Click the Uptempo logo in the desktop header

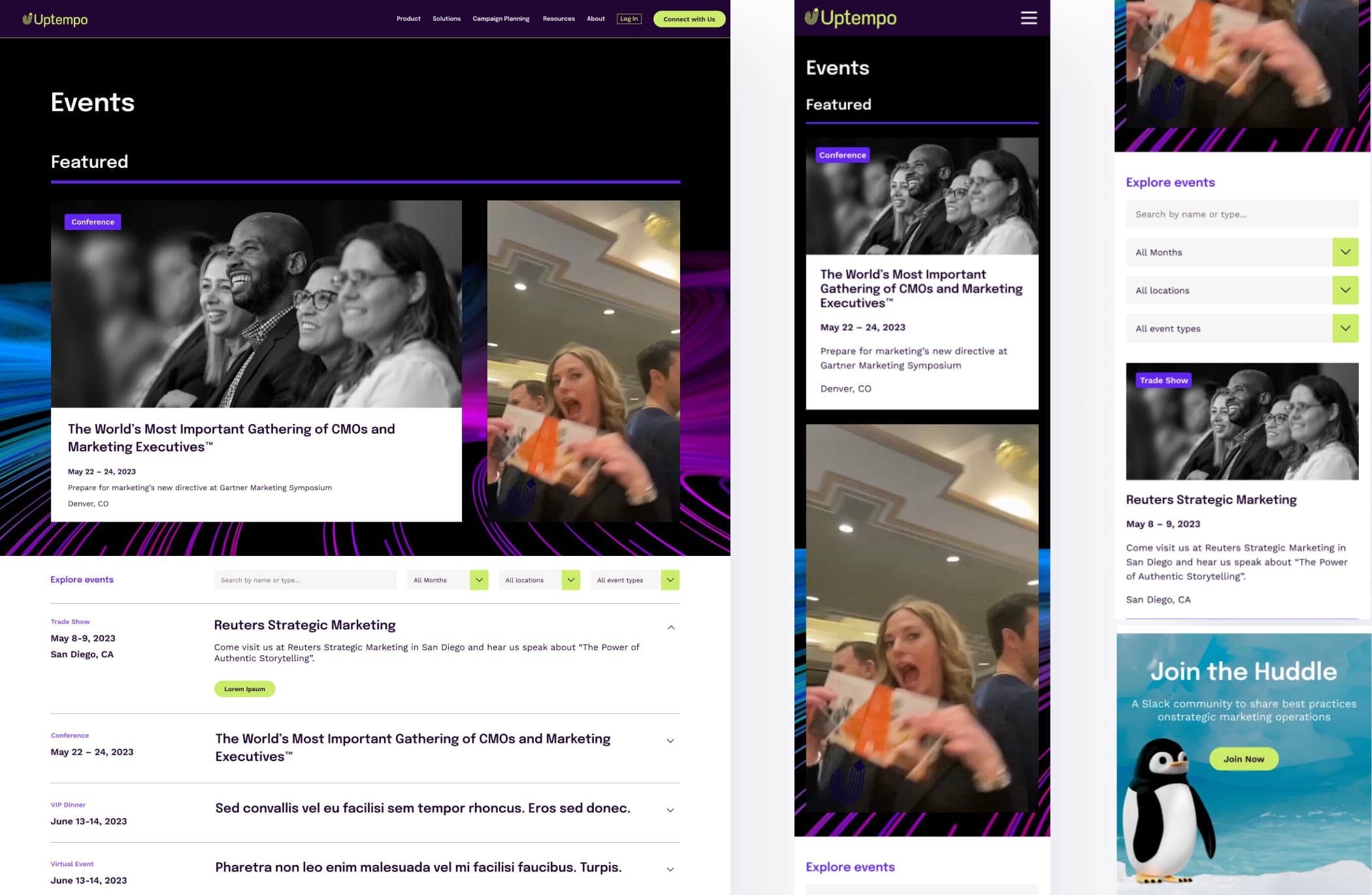coord(56,18)
